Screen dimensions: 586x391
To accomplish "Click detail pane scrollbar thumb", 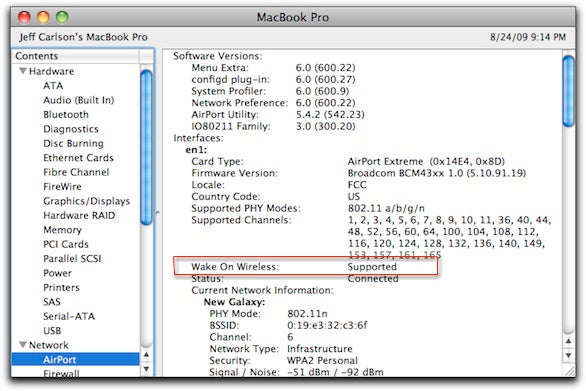I will click(x=568, y=91).
